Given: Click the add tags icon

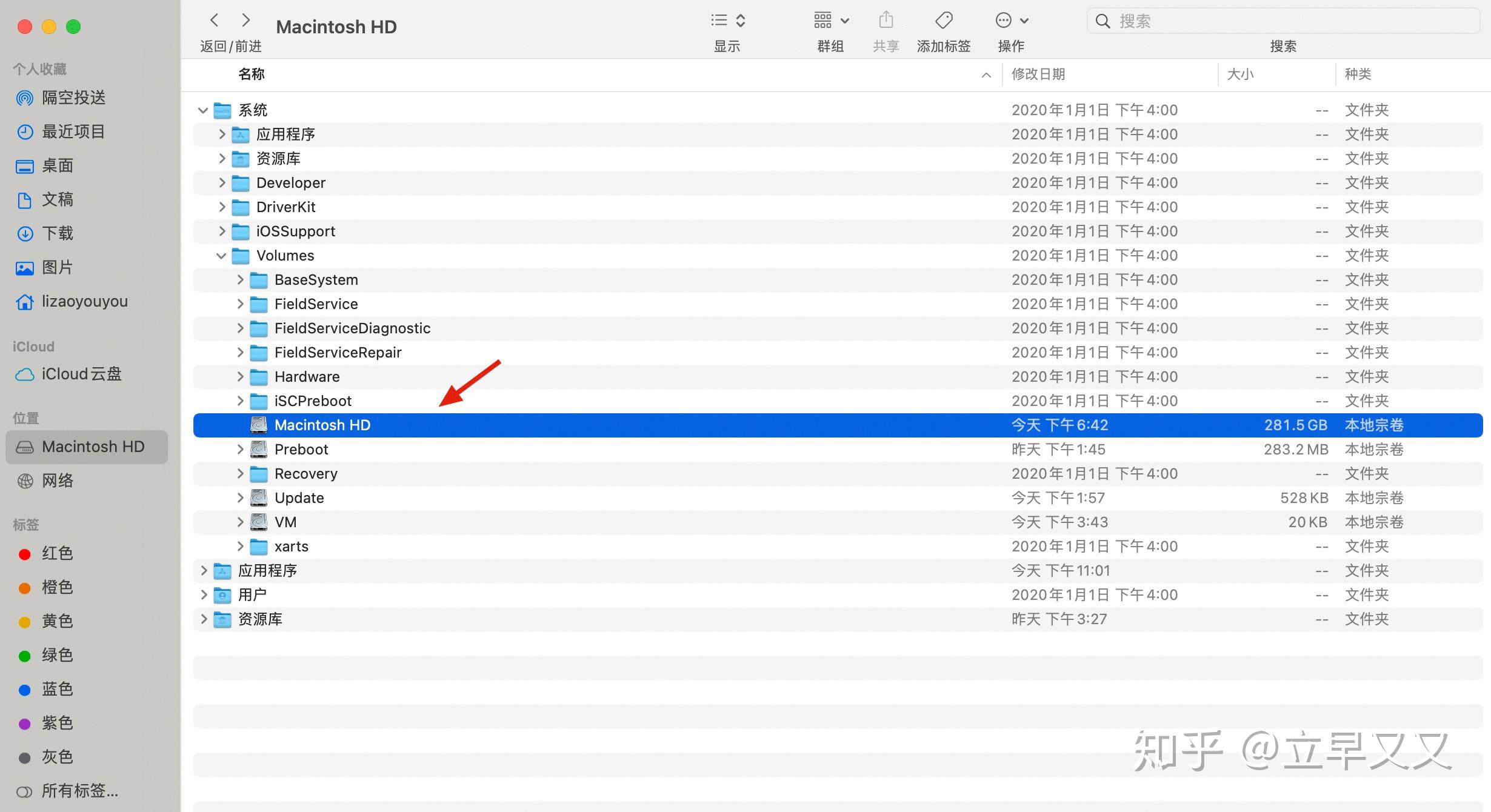Looking at the screenshot, I should point(944,20).
